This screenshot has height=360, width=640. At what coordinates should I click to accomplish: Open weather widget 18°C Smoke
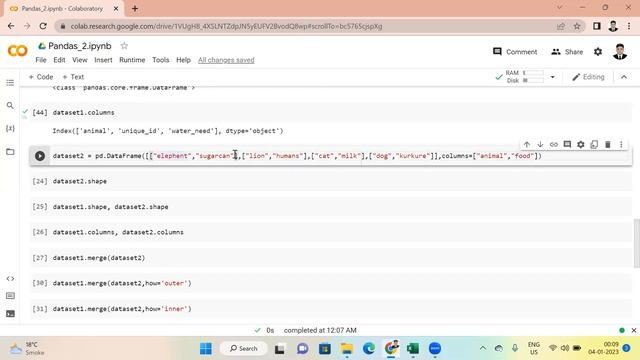[27, 348]
